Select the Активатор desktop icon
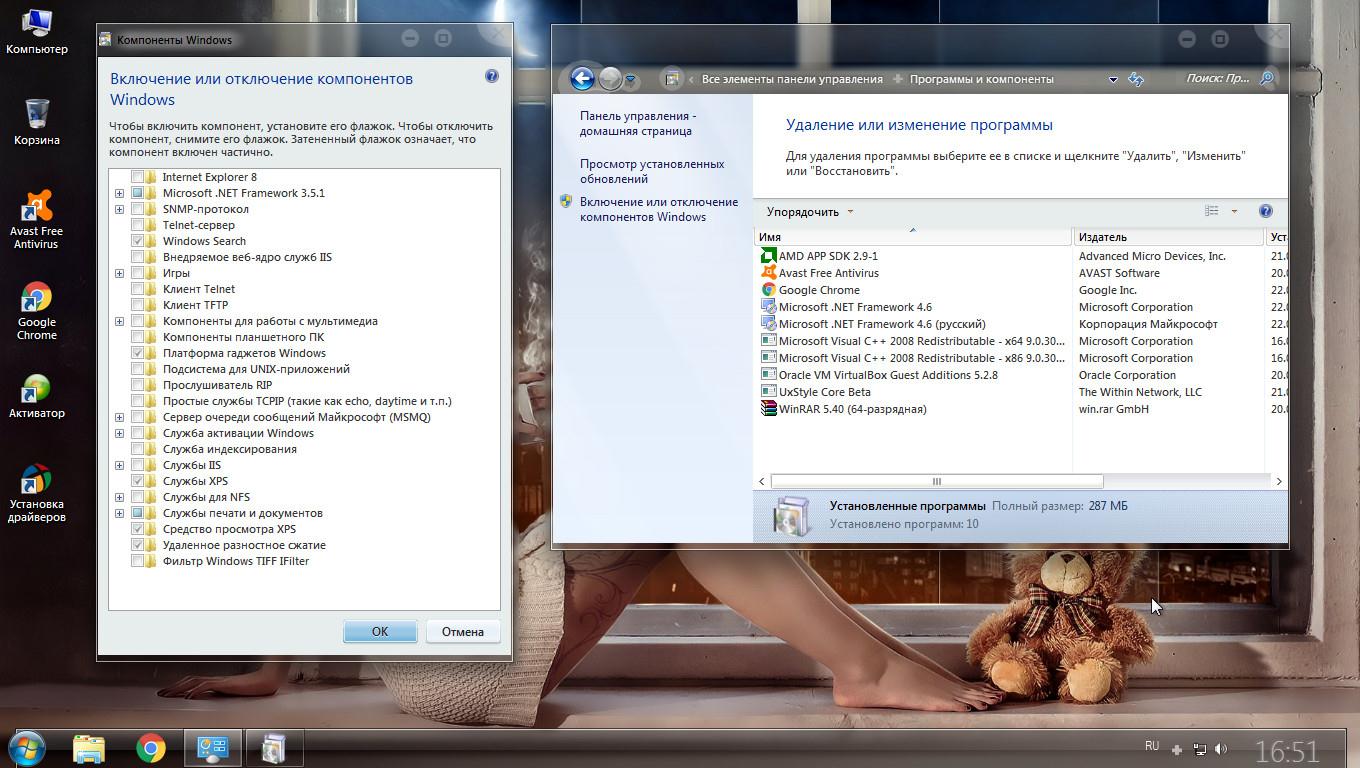 [37, 396]
